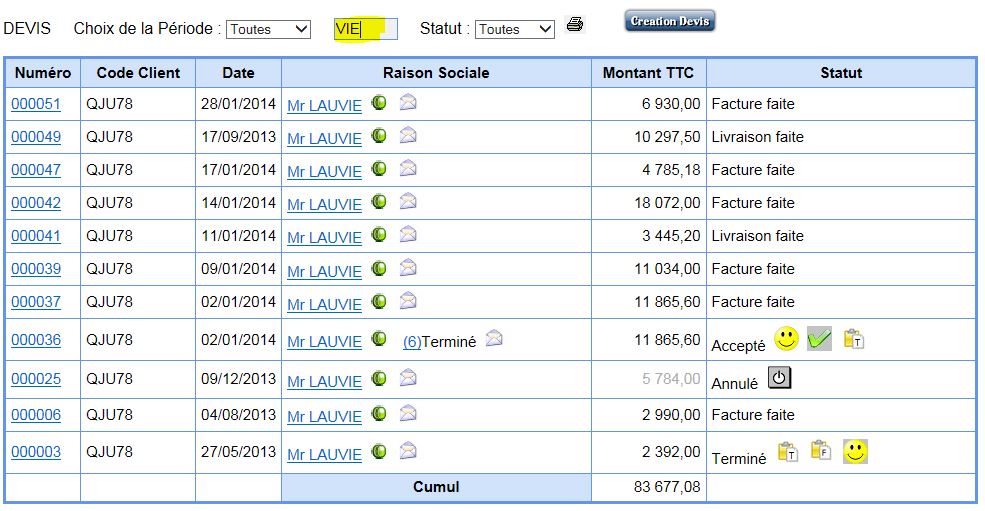Open Mr LAUVIE link on quote 000042
The image size is (985, 511).
pyautogui.click(x=324, y=204)
